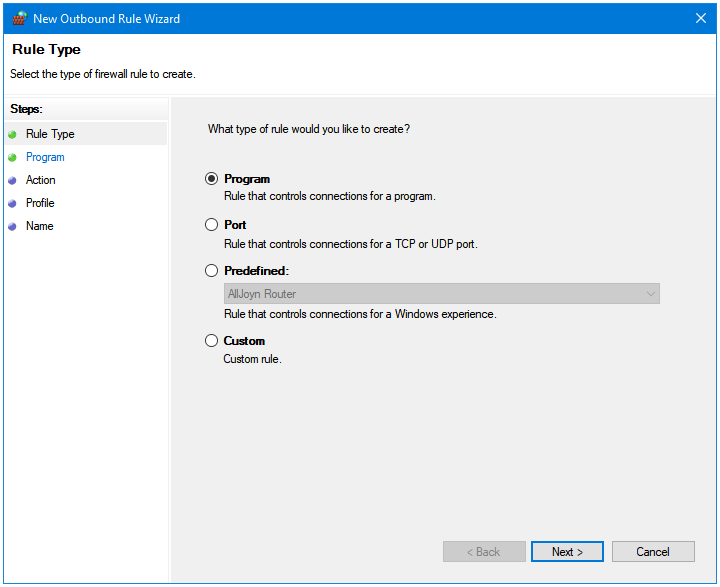The height and width of the screenshot is (587, 720).
Task: Click the green bullet beside Program step
Action: (12, 157)
